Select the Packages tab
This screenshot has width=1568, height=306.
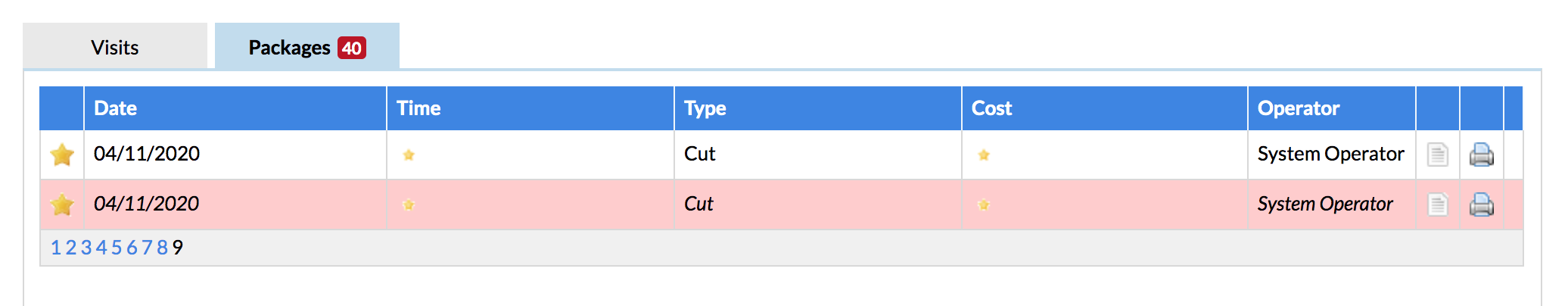point(307,47)
